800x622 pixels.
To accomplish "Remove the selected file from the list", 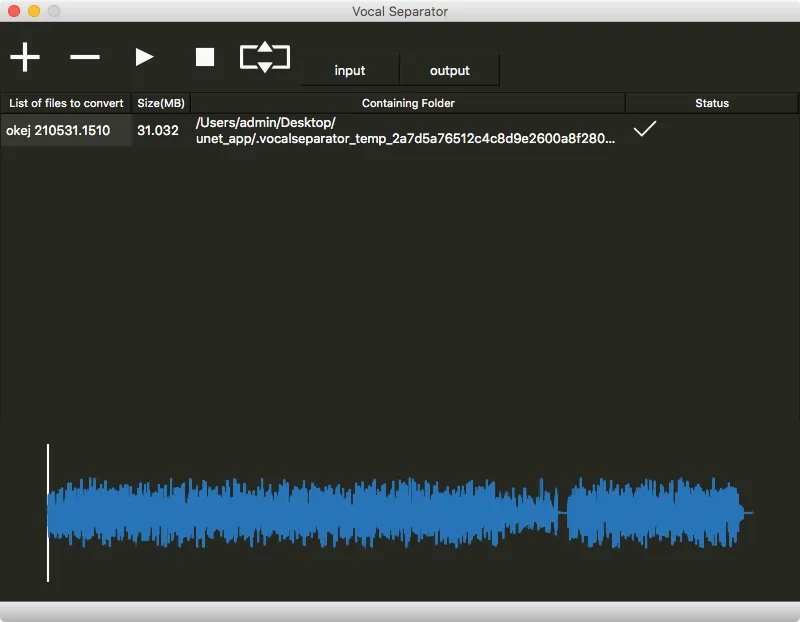I will click(x=84, y=57).
